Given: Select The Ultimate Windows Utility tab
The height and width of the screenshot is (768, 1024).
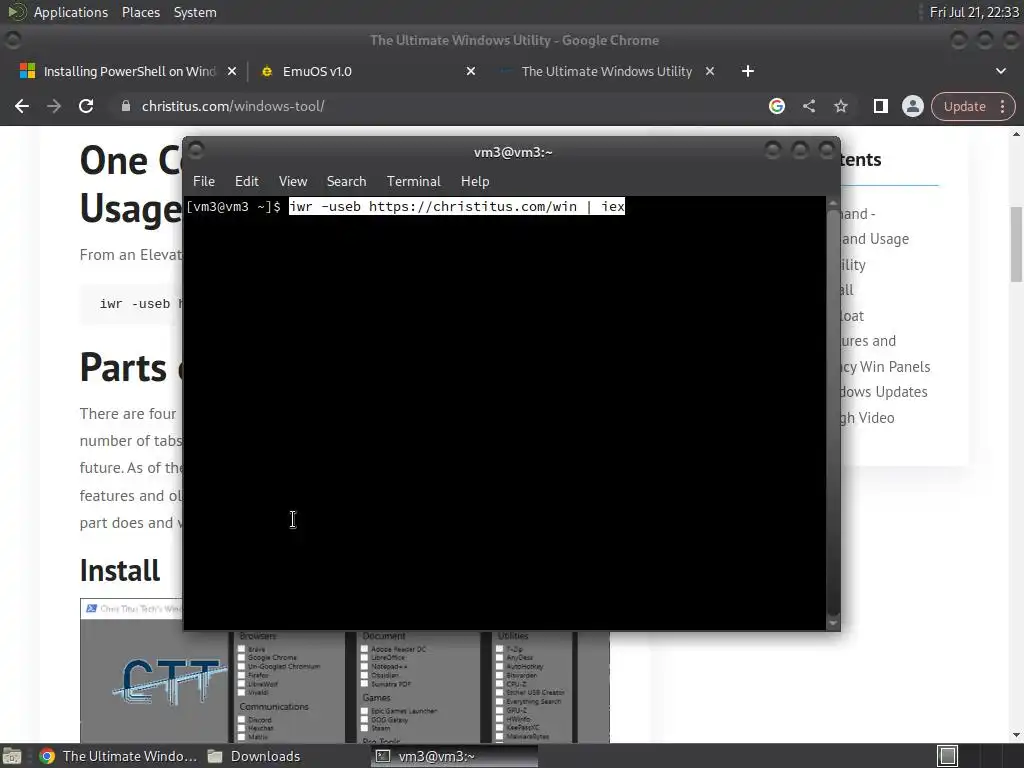Looking at the screenshot, I should 606,71.
